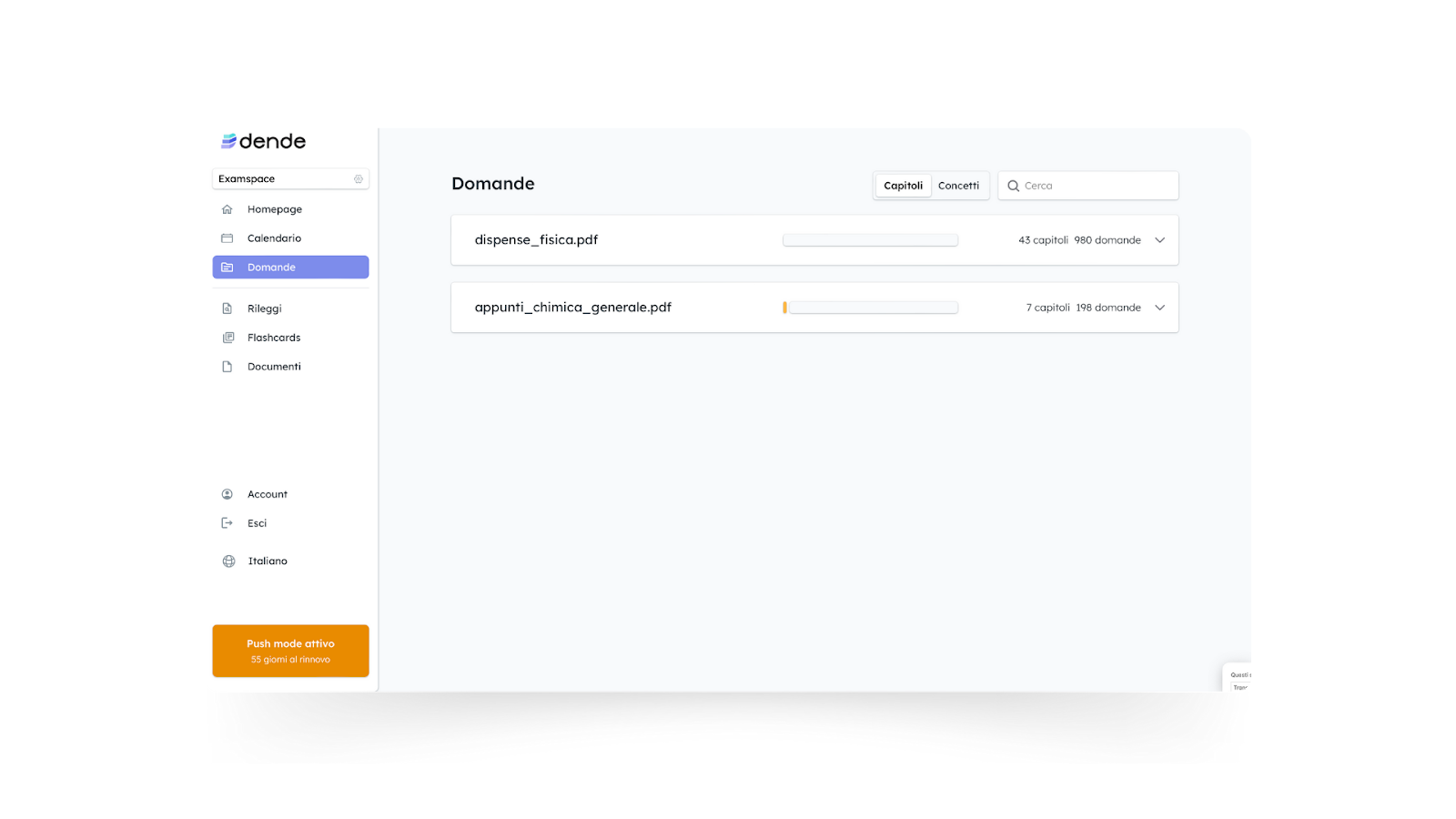Select the Rileggi document icon
Image resolution: width=1456 pixels, height=819 pixels.
coord(227,308)
